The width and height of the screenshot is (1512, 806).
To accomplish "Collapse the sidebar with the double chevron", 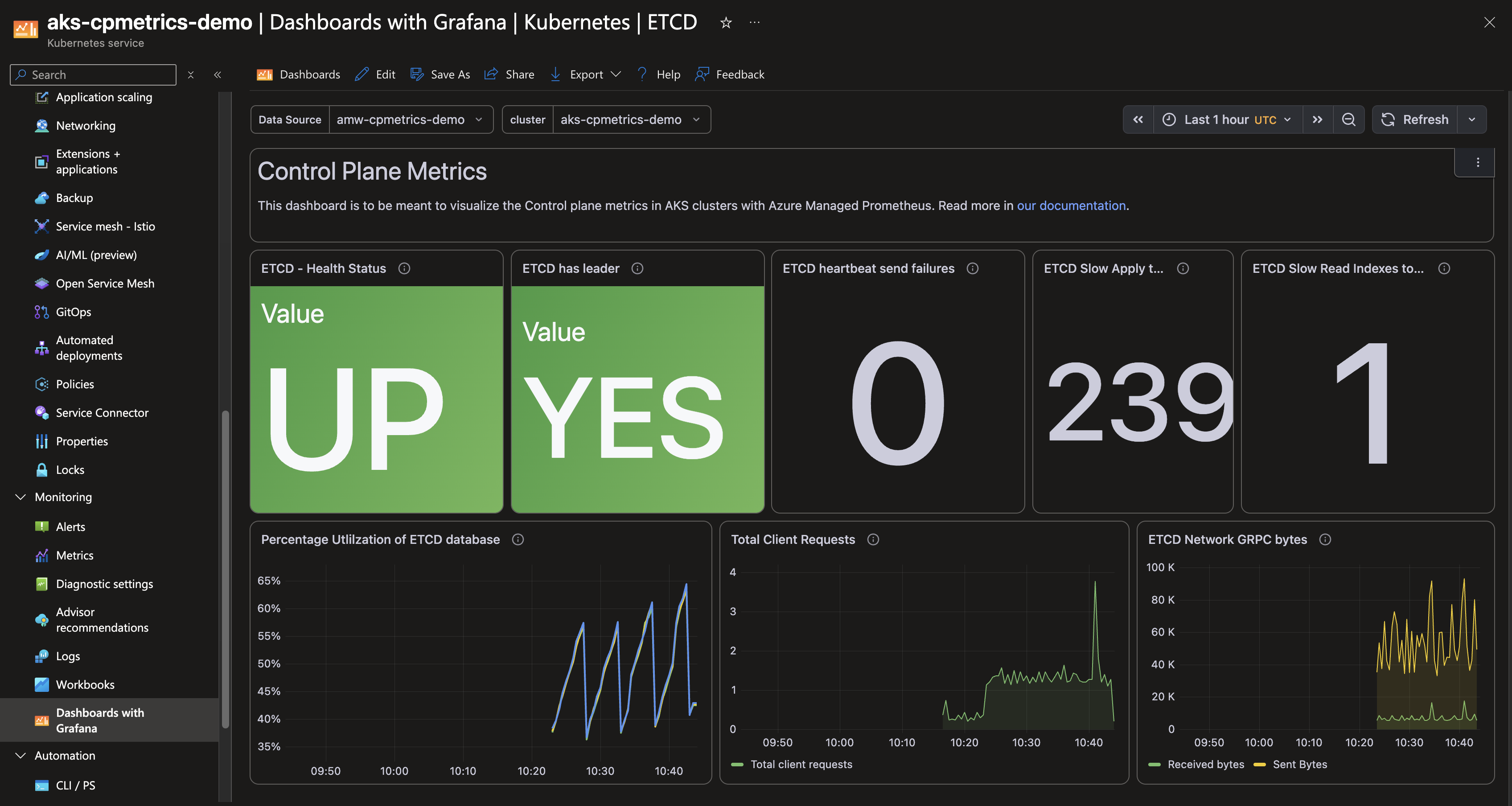I will (x=217, y=74).
